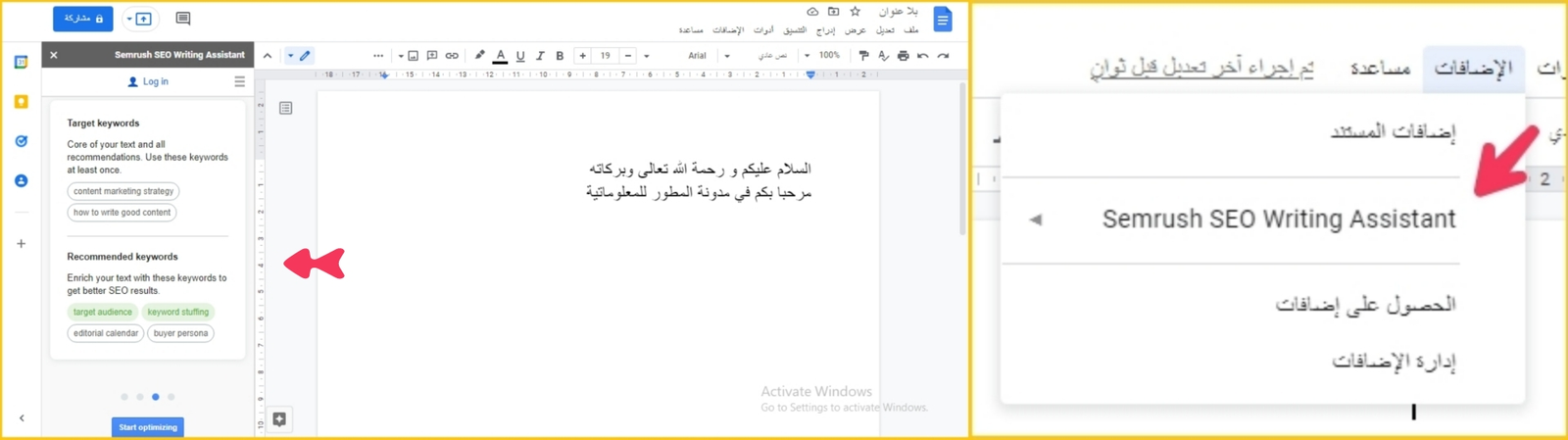The width and height of the screenshot is (1568, 440).
Task: Insert a link
Action: tap(452, 56)
